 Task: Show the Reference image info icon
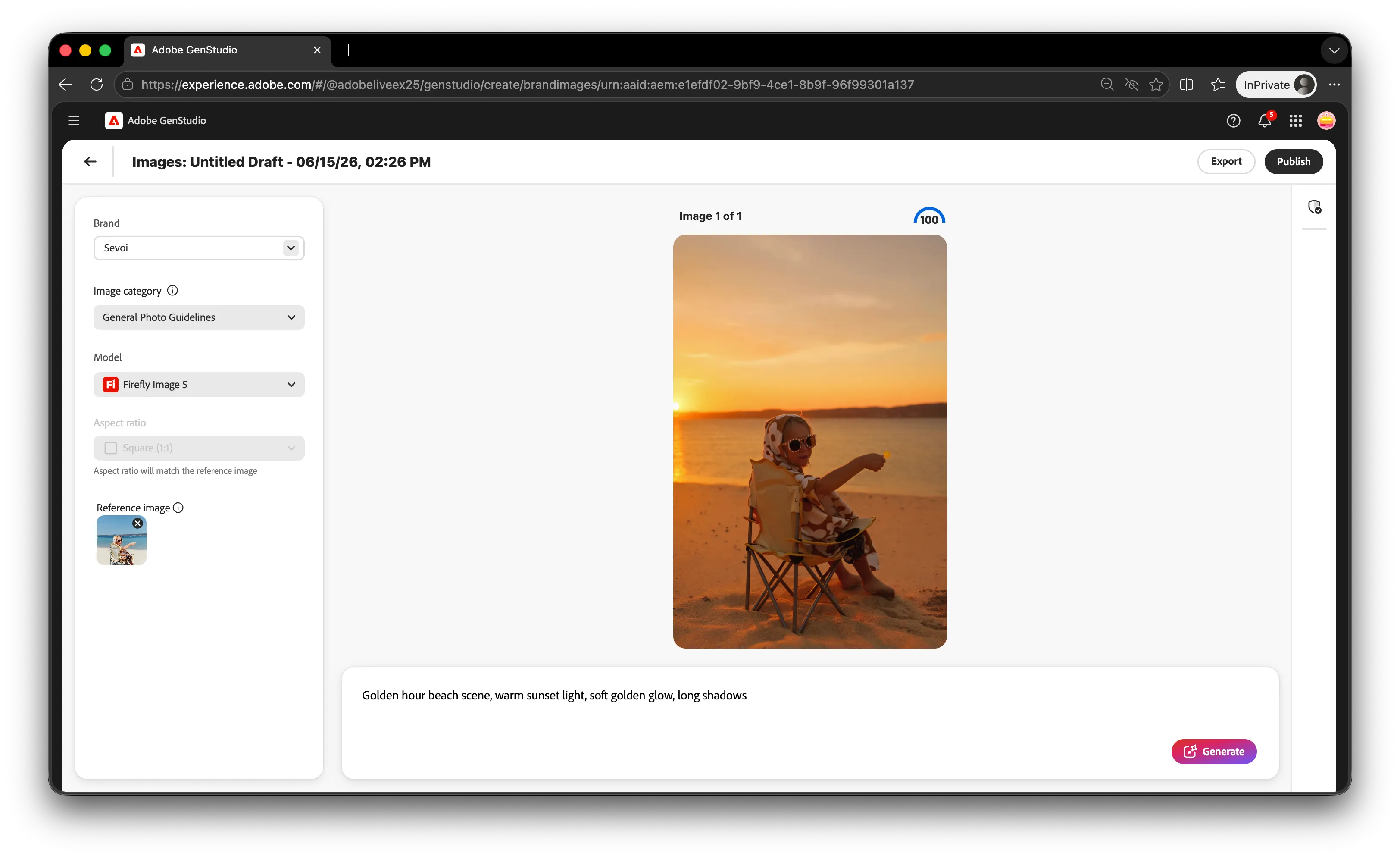point(178,508)
